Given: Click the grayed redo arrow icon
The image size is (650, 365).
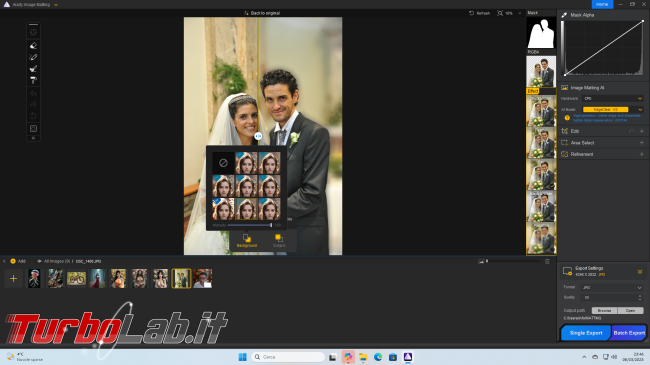Looking at the screenshot, I should (34, 104).
